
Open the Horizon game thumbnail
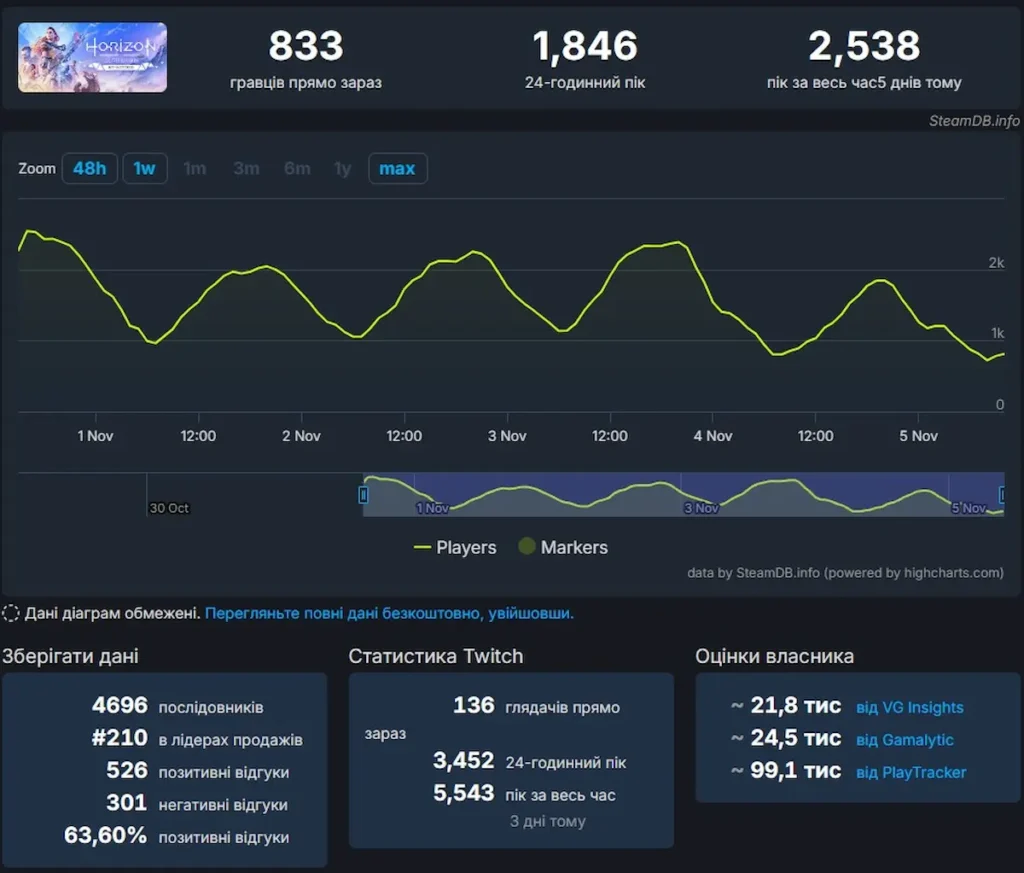tap(92, 57)
